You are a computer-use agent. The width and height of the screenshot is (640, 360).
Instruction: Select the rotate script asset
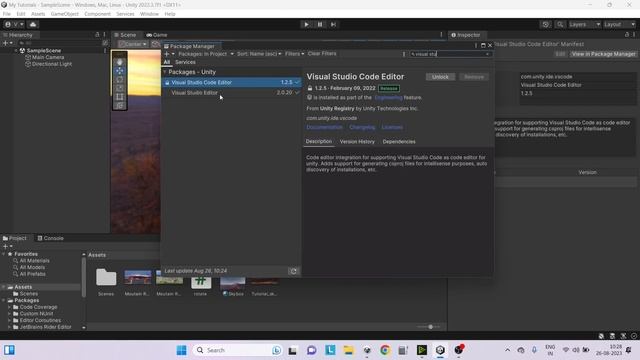tap(201, 281)
